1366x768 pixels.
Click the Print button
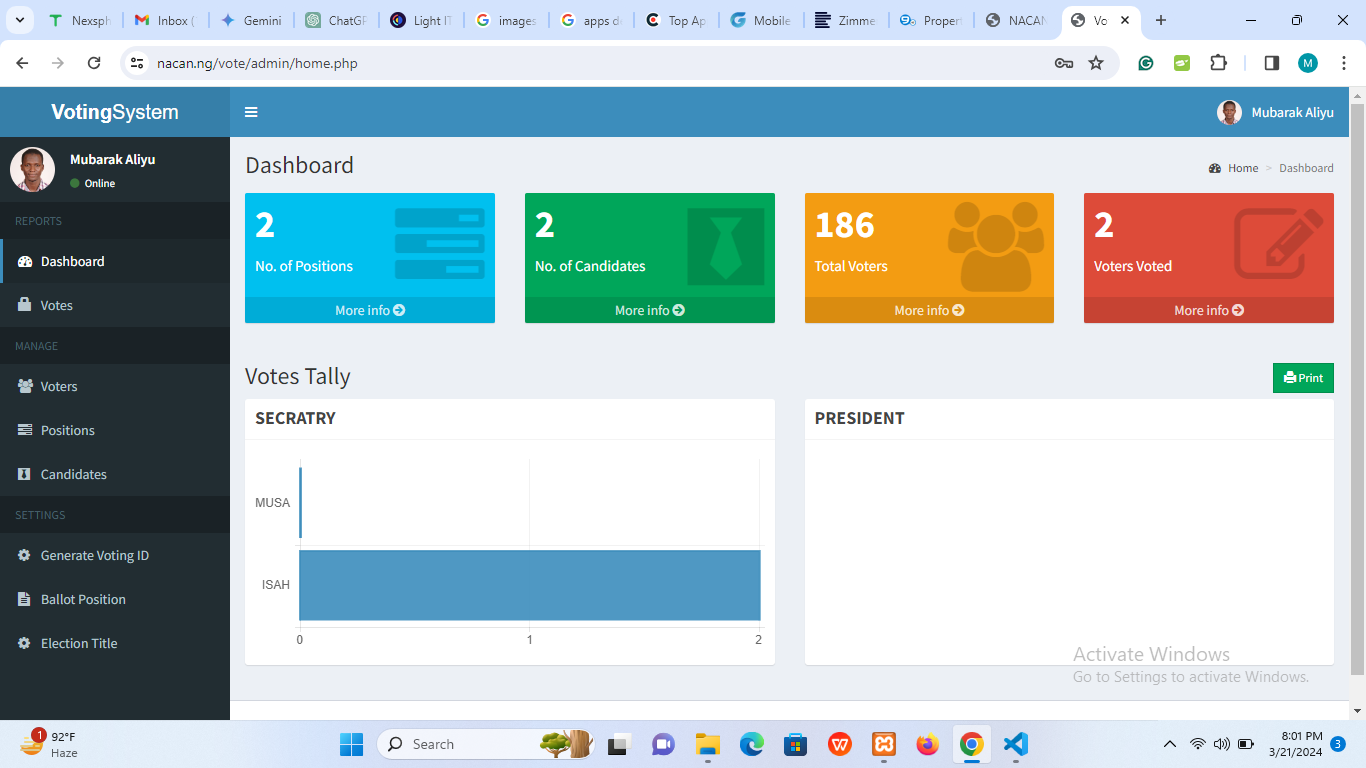pos(1303,378)
